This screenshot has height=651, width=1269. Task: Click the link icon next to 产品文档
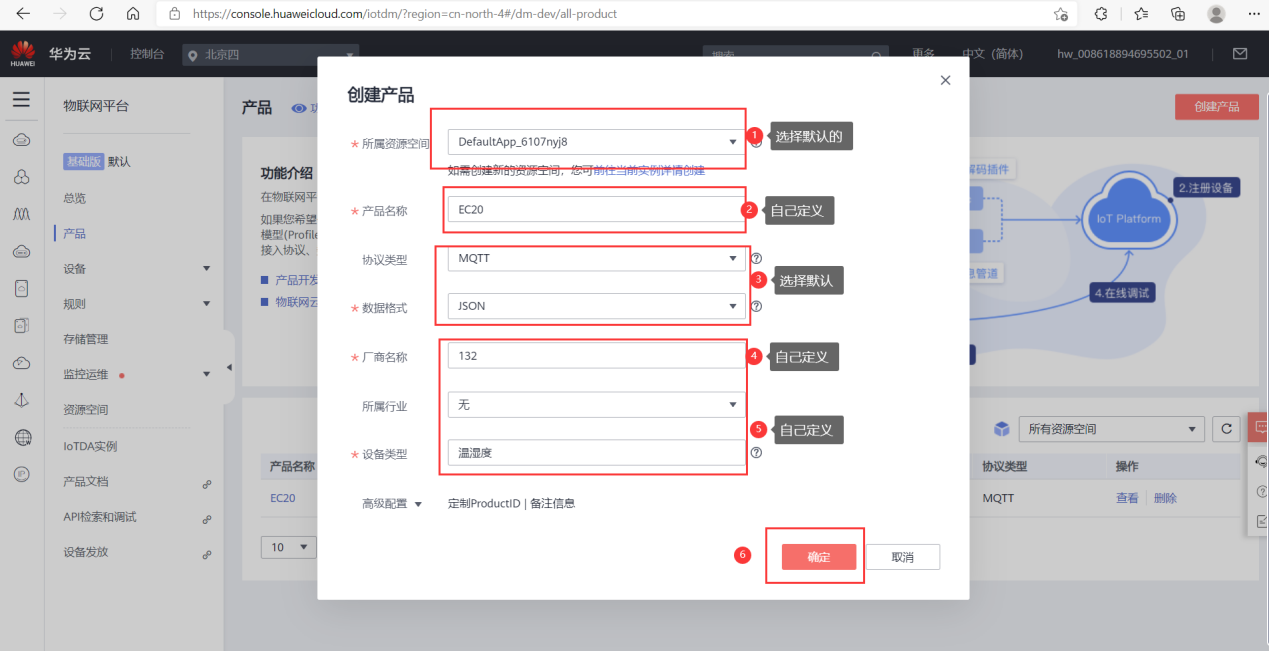point(207,483)
